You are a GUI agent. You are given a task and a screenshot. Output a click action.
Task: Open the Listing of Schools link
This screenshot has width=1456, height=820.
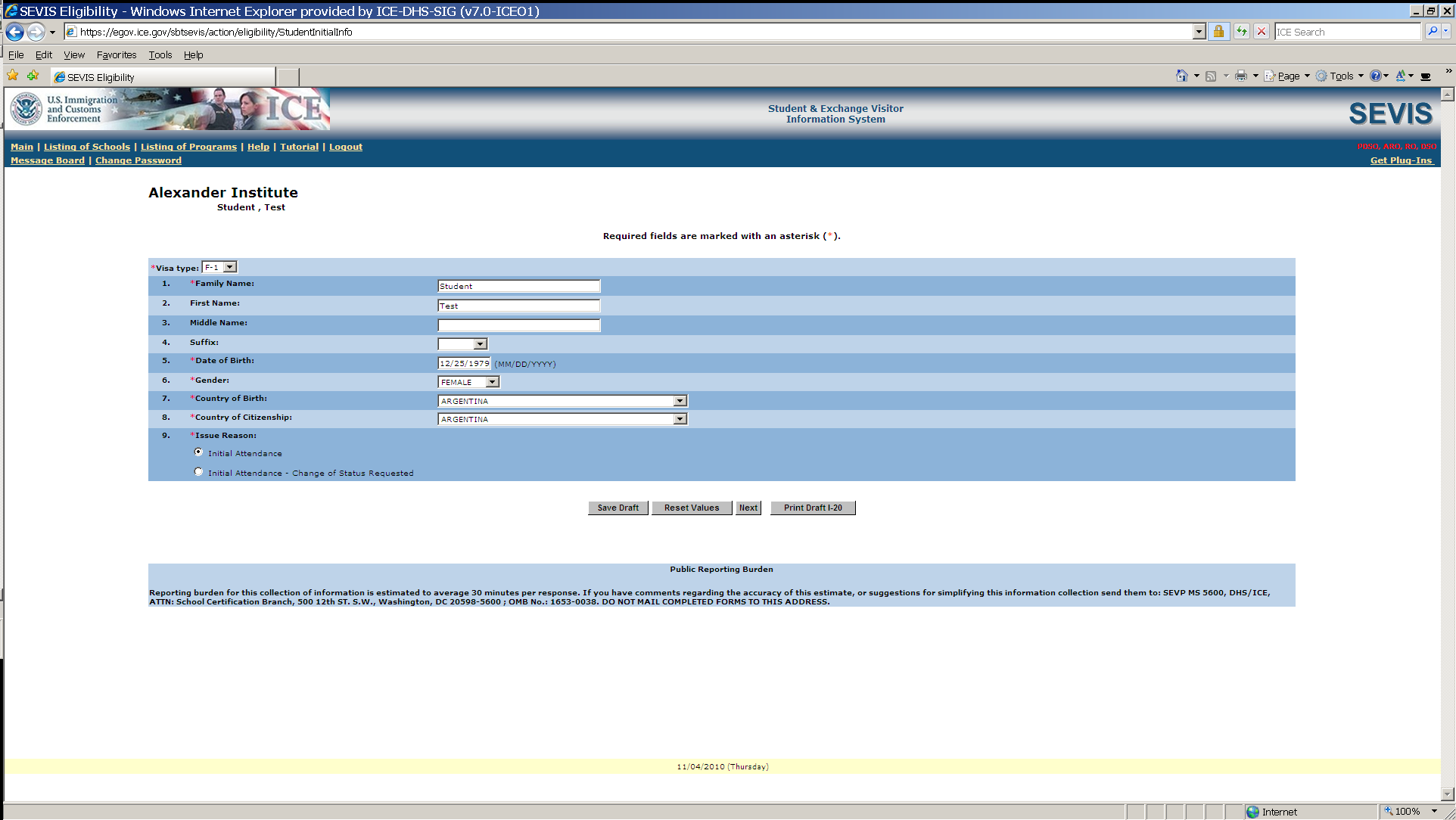pyautogui.click(x=87, y=147)
